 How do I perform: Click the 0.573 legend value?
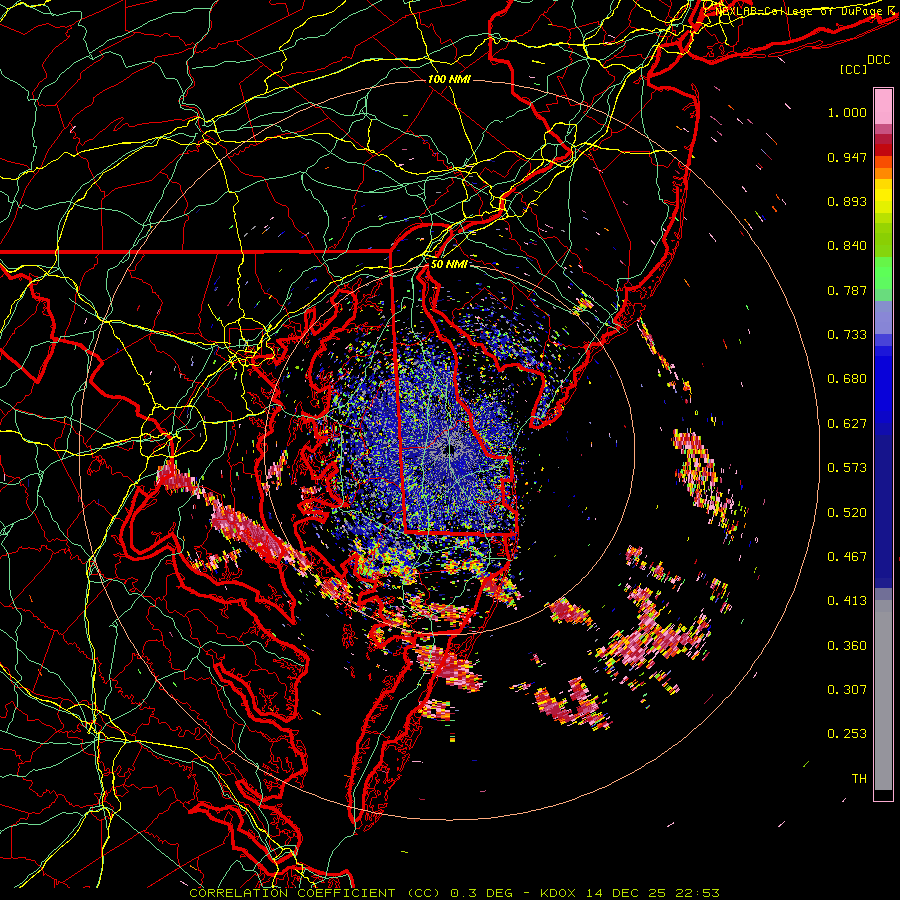847,468
